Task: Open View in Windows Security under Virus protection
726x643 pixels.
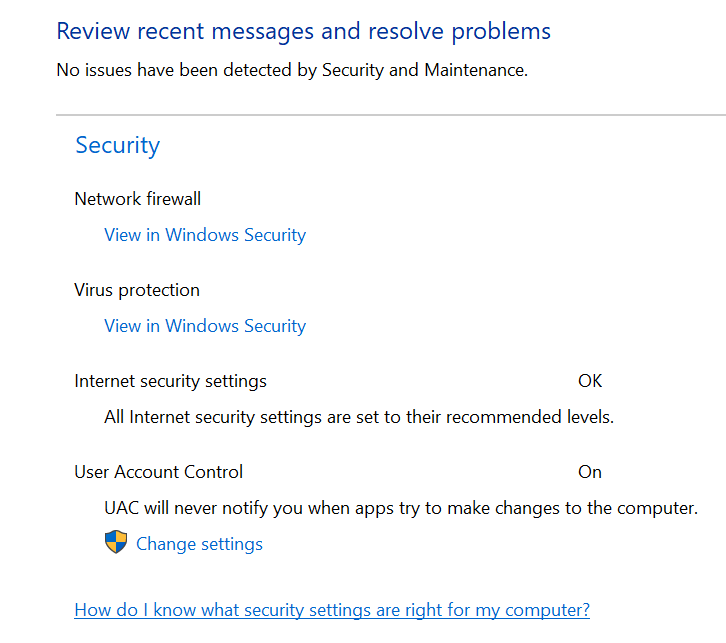Action: [205, 326]
